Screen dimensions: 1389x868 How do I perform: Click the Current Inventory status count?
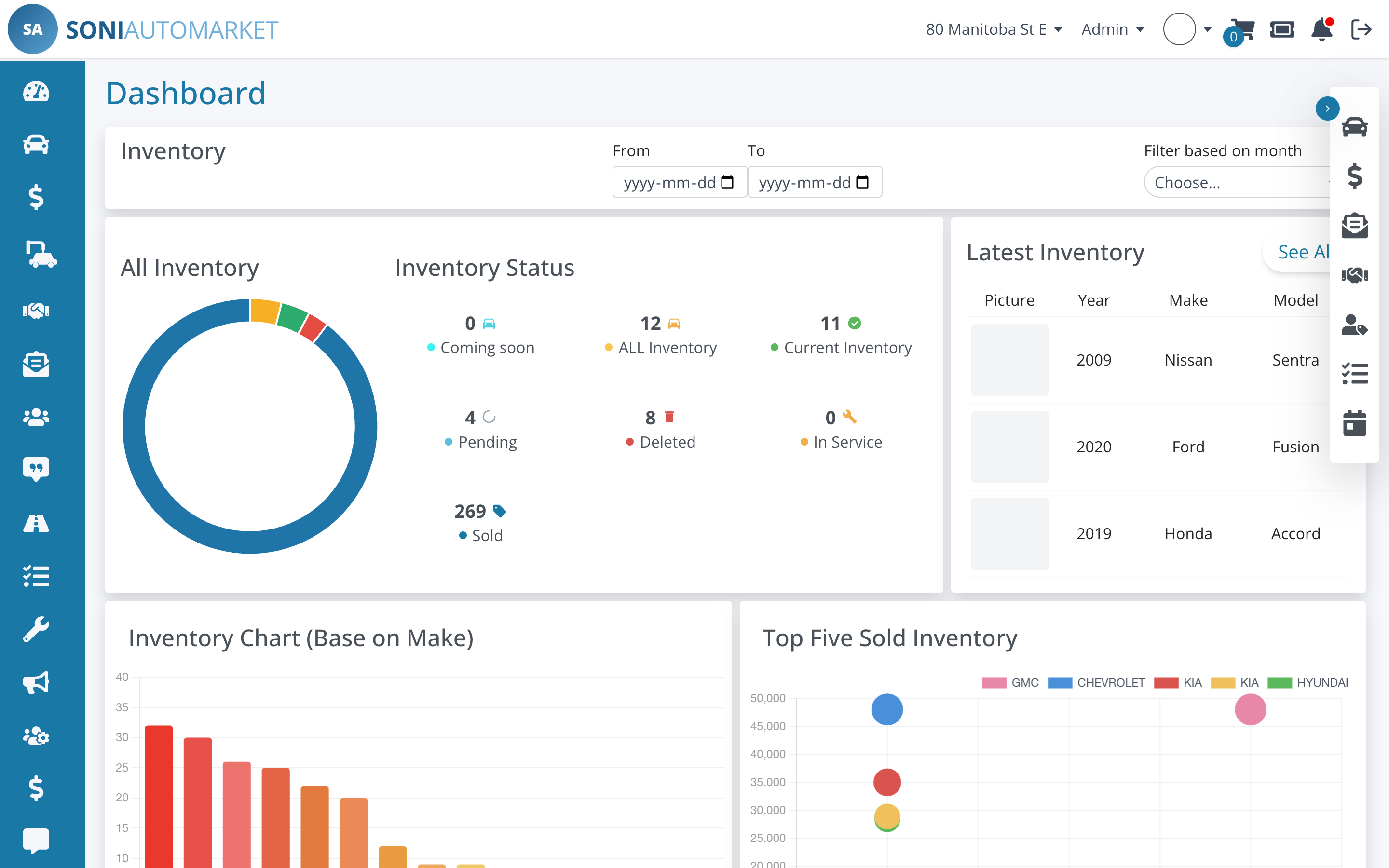pyautogui.click(x=830, y=323)
